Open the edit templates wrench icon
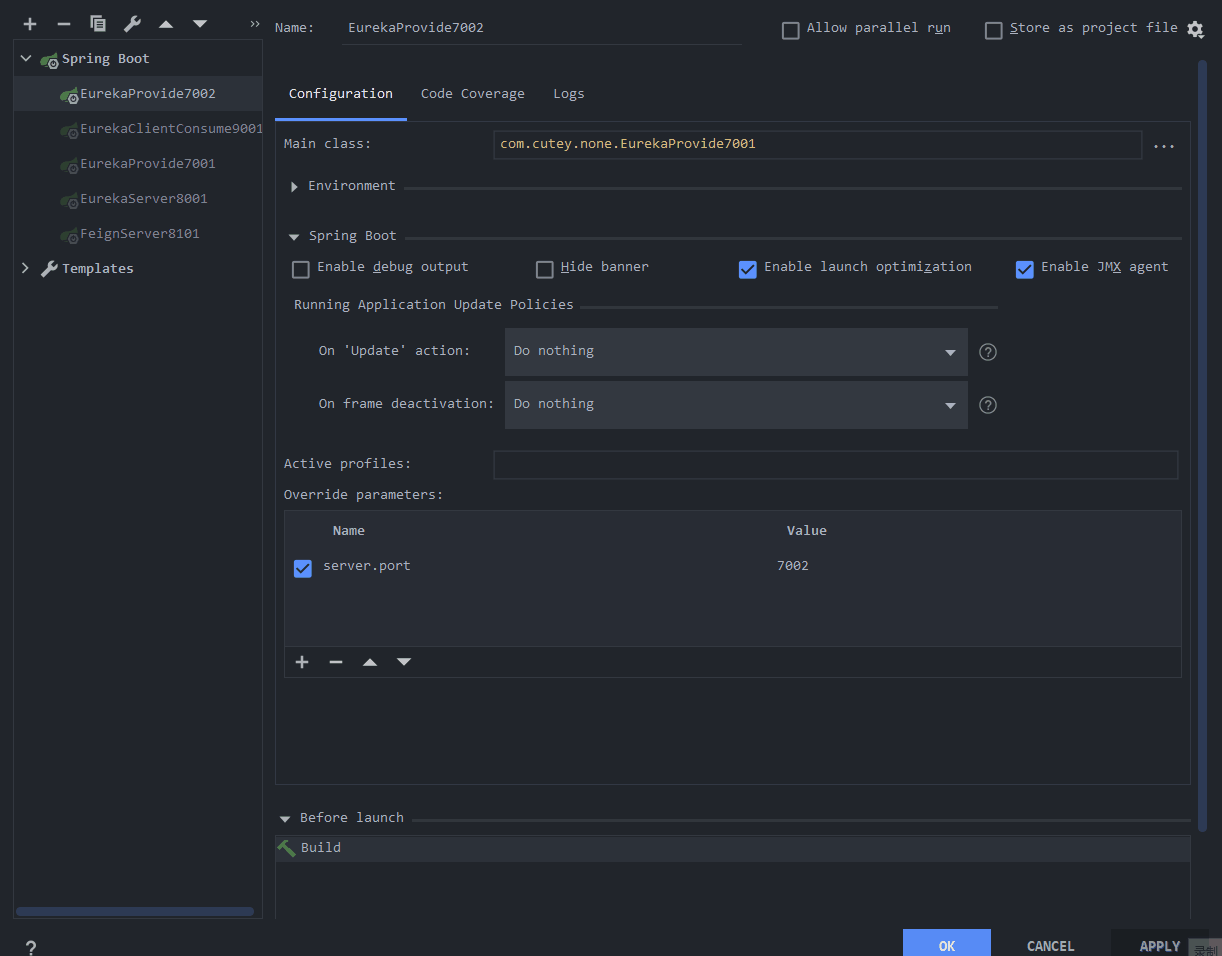 coord(132,23)
